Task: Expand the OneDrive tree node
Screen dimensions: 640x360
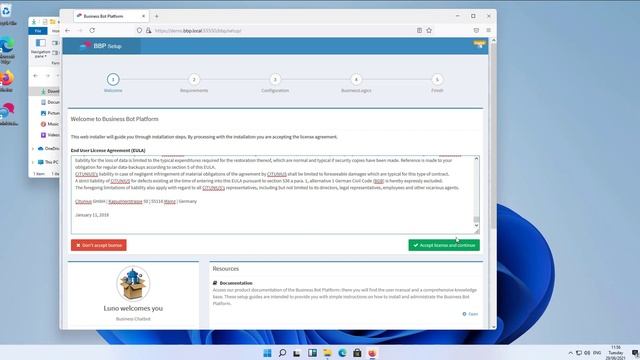Action: [33, 149]
